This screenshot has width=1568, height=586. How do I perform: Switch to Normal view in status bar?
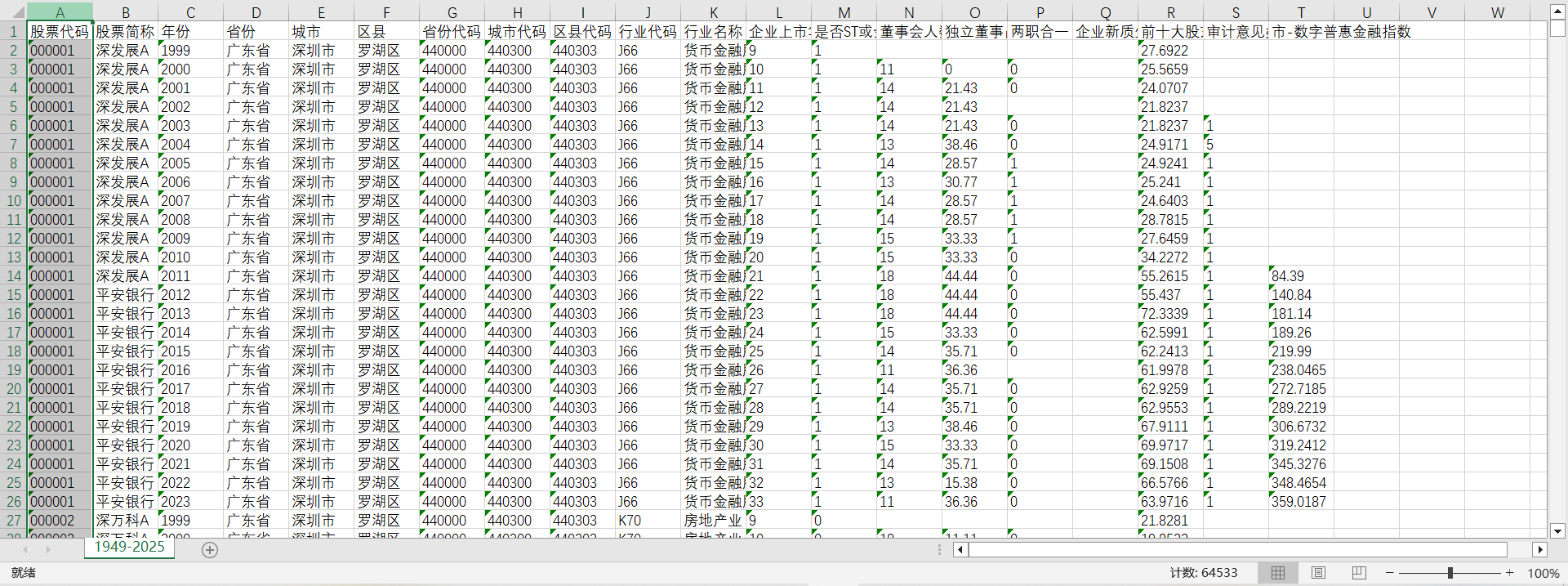tap(1278, 573)
